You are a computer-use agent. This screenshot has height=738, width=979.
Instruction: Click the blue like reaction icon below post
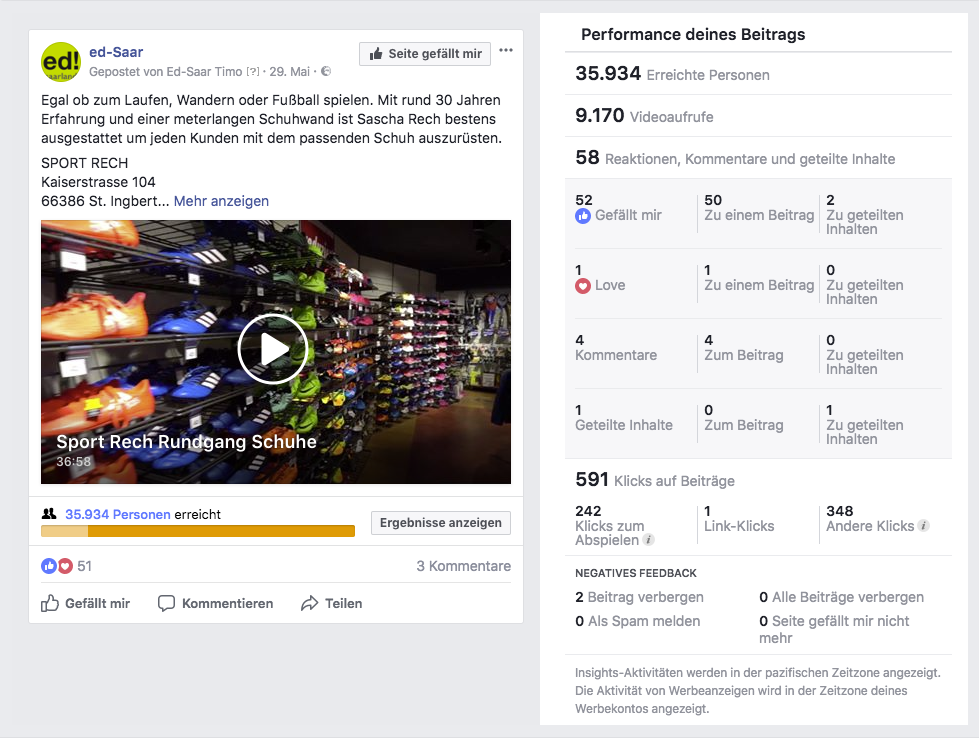point(49,566)
